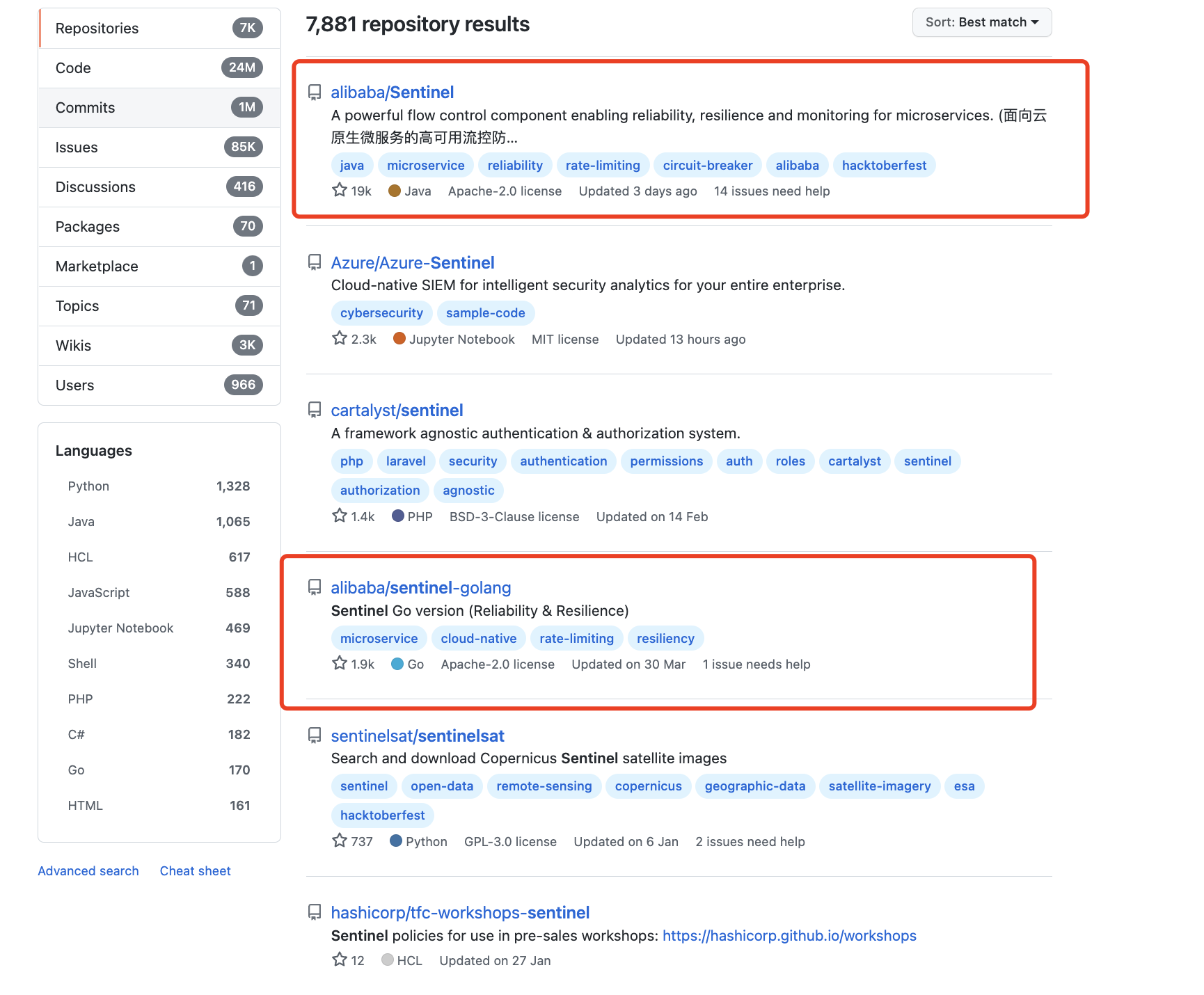Open the alibaba/sentinel-golang repository

pos(420,588)
